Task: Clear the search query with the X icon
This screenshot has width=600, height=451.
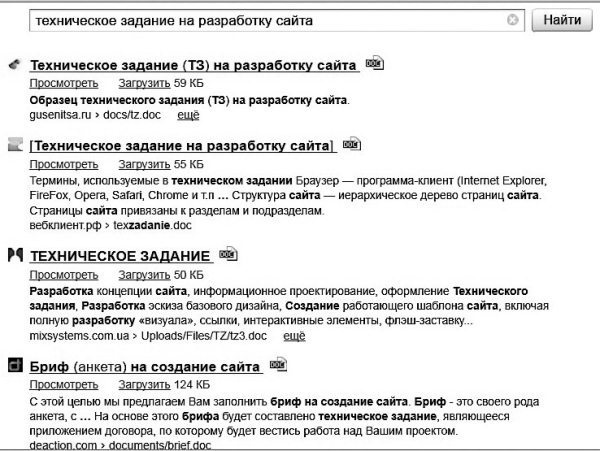Action: click(513, 20)
